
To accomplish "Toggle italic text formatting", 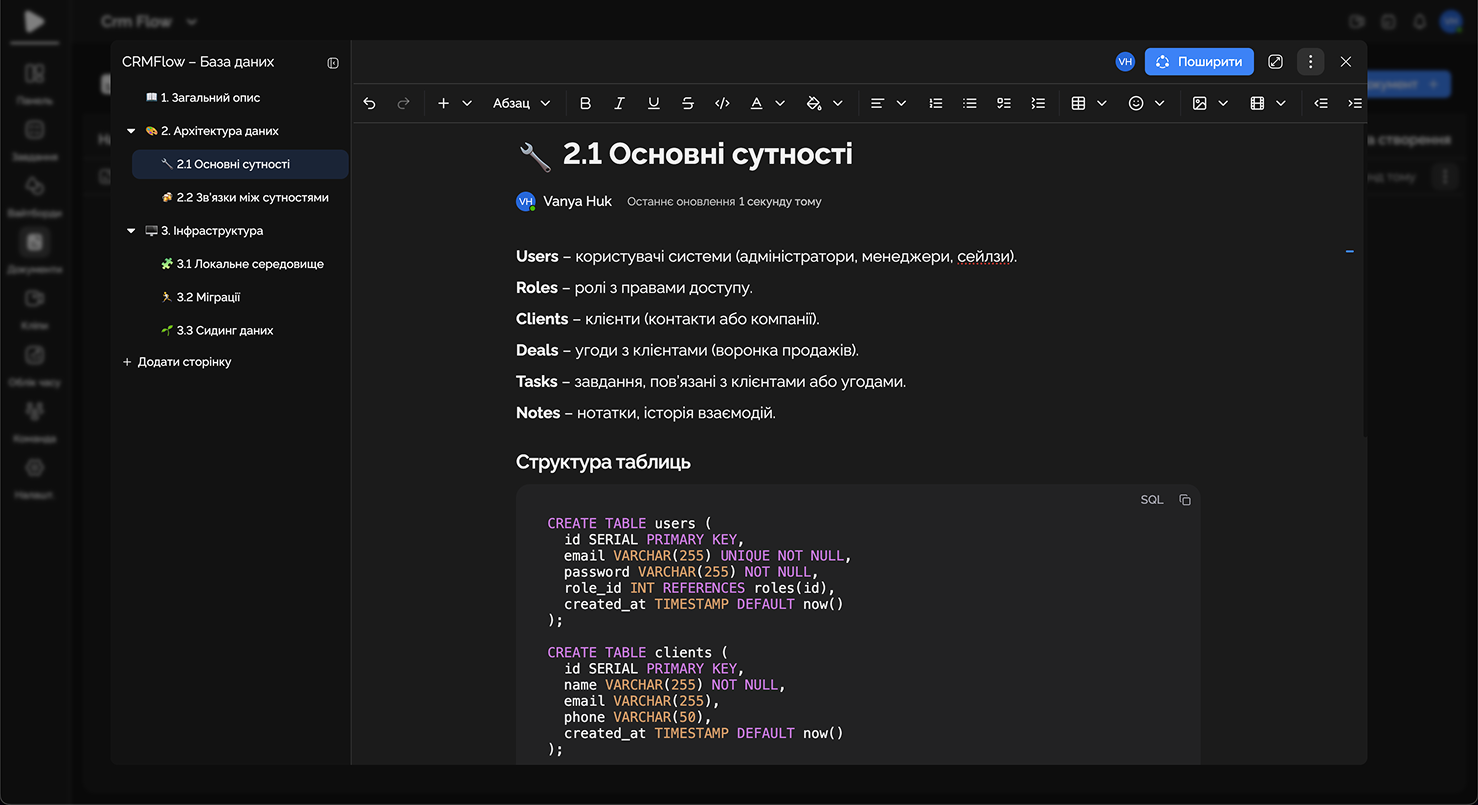I will [x=619, y=103].
